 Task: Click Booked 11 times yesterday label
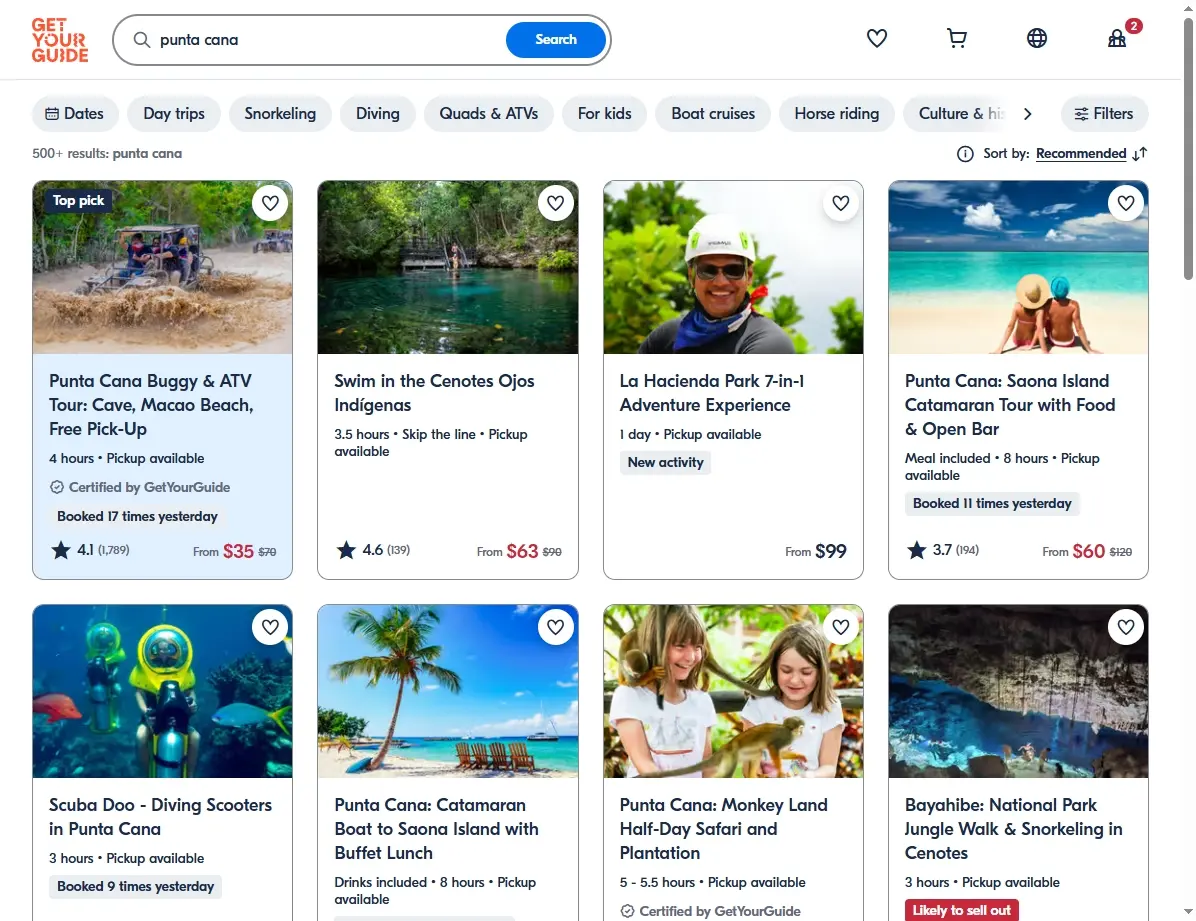tap(992, 504)
